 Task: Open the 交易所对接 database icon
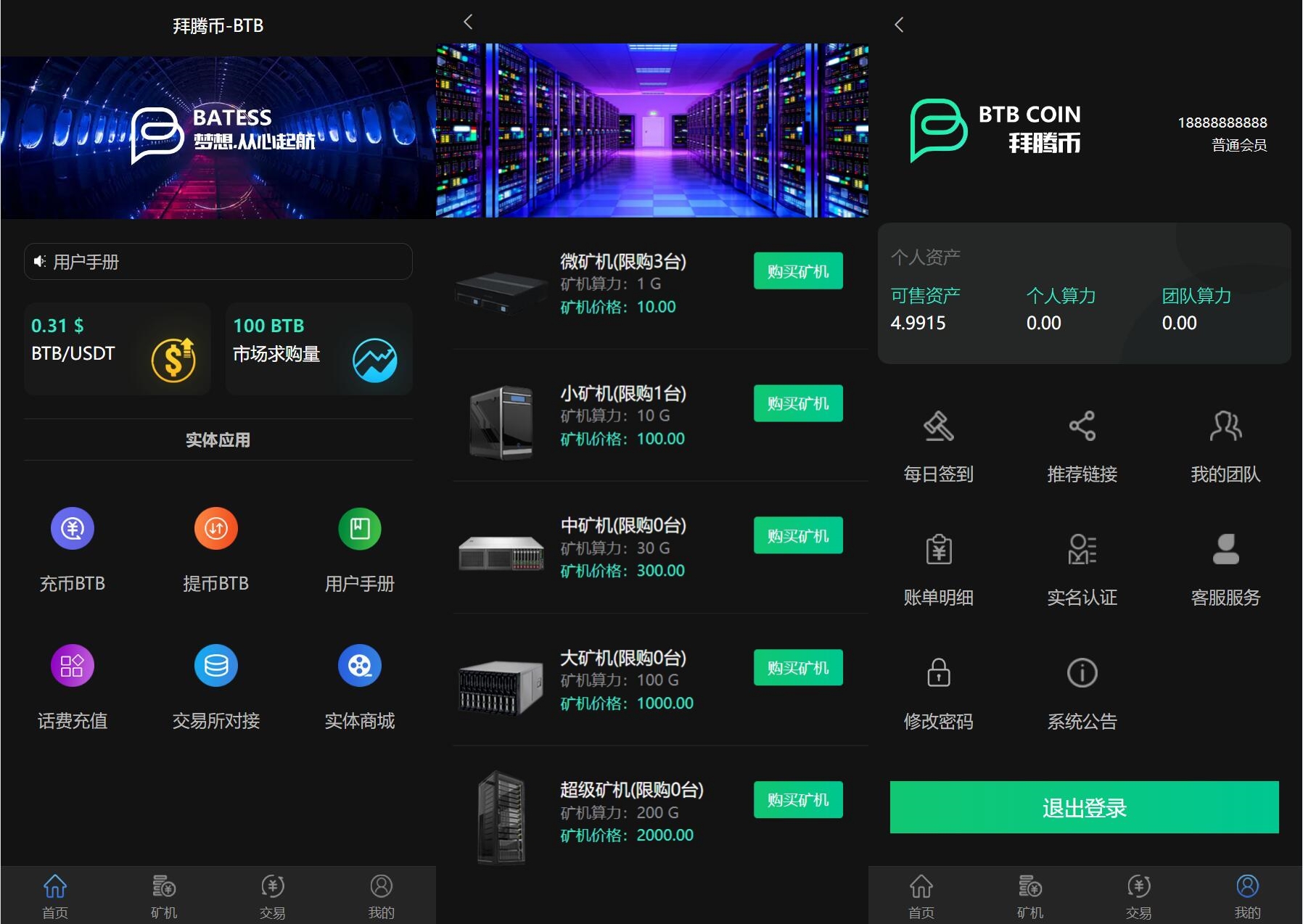216,665
